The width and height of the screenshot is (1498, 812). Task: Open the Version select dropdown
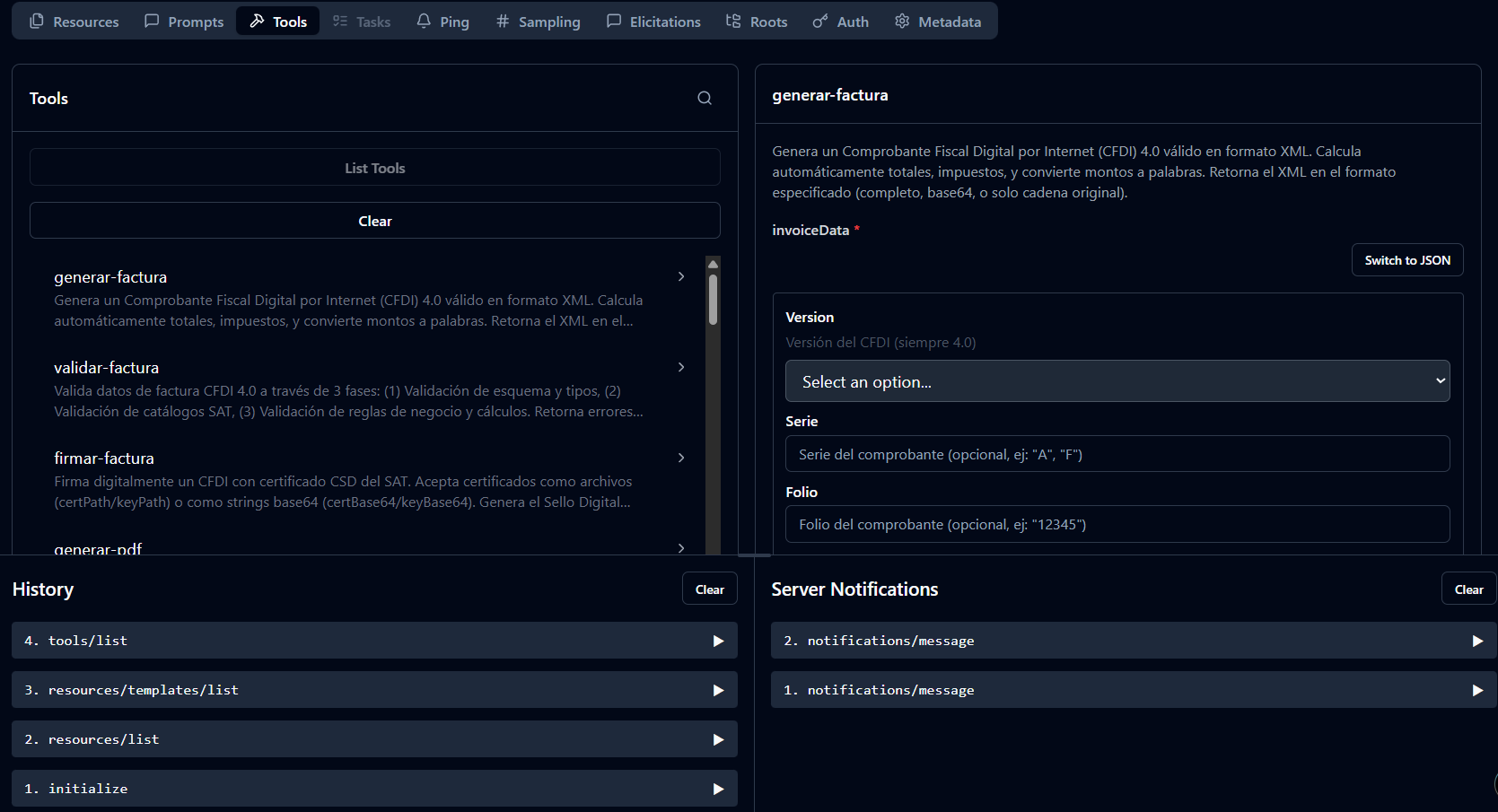pos(1117,381)
